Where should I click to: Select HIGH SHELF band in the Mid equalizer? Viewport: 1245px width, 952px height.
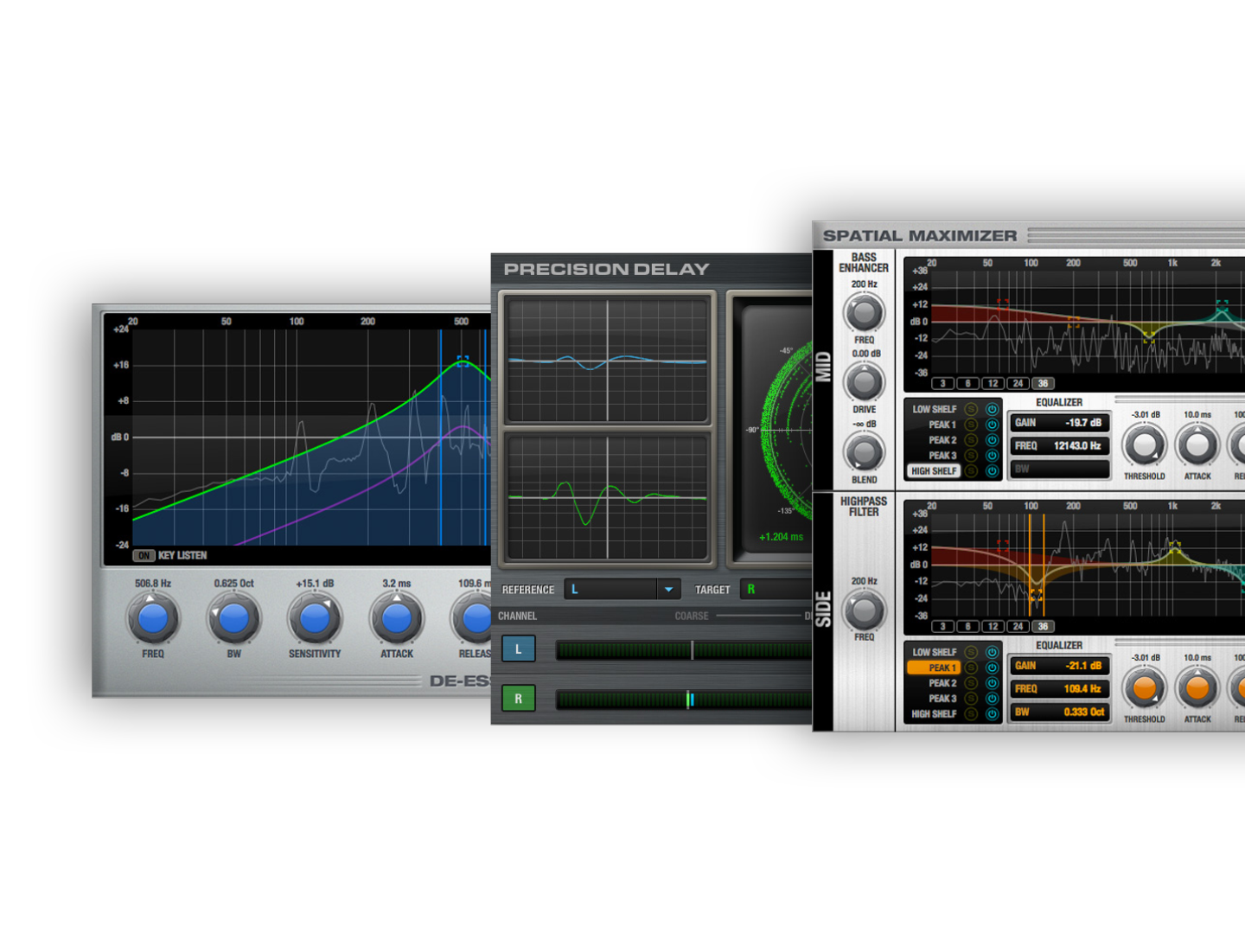coord(933,470)
